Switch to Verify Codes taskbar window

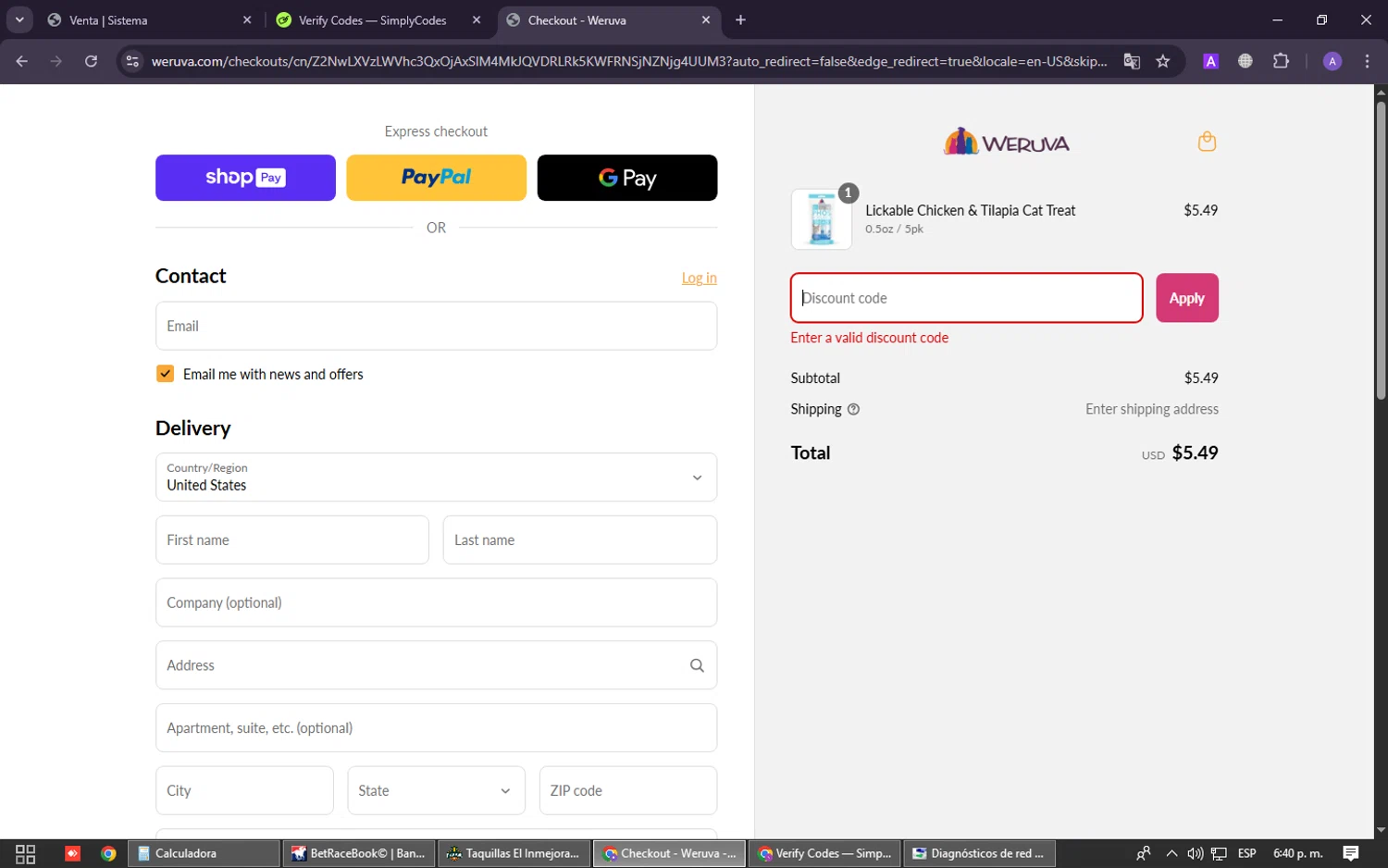tap(824, 853)
